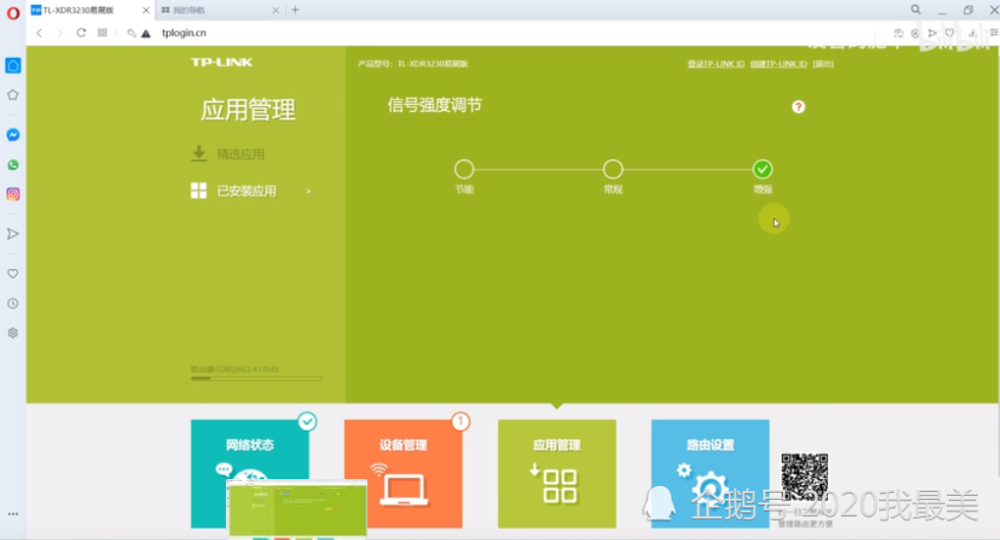Open the Opera sidebar history clock icon

pos(13,303)
